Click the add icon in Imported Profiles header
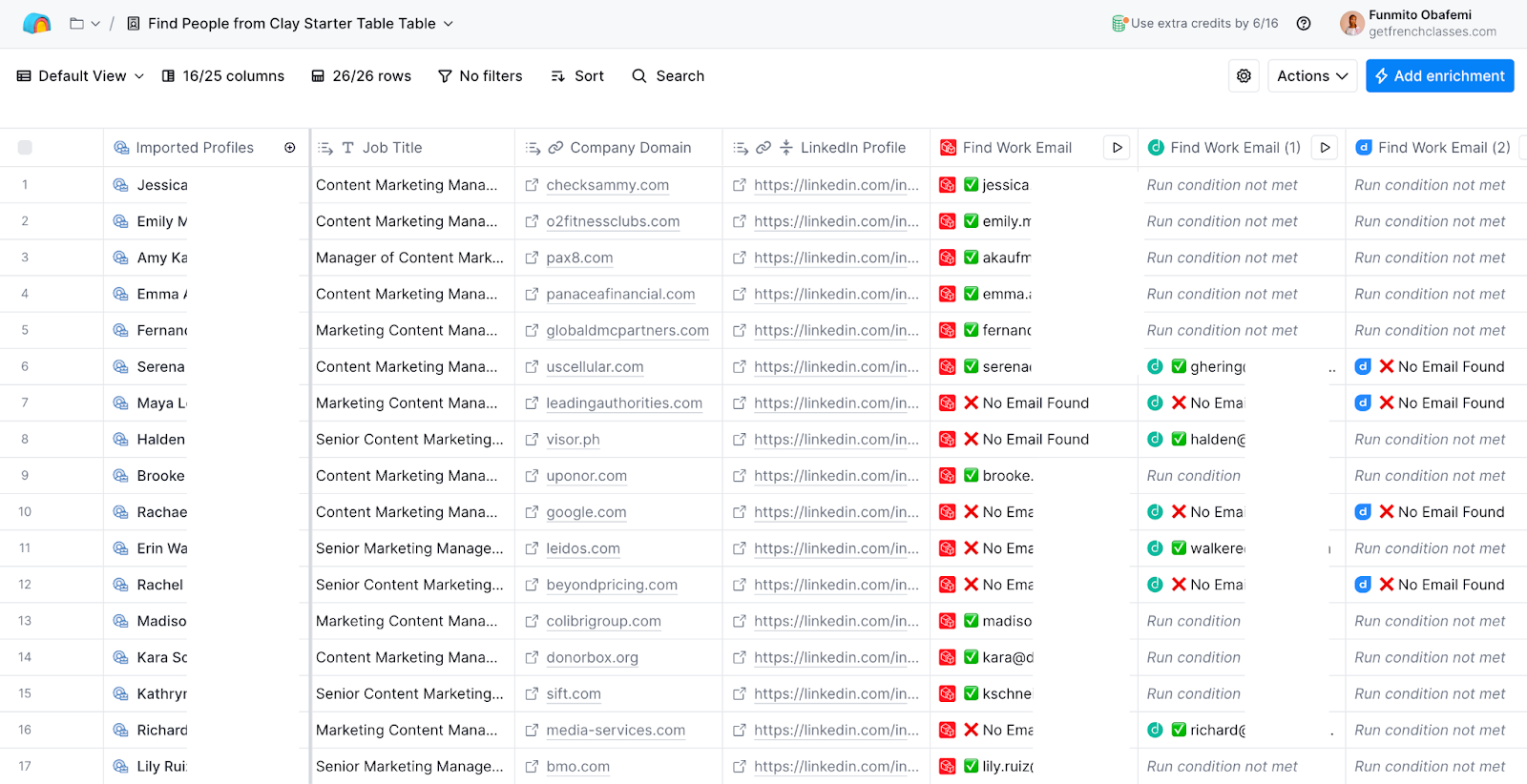Viewport: 1527px width, 784px height. click(x=290, y=148)
